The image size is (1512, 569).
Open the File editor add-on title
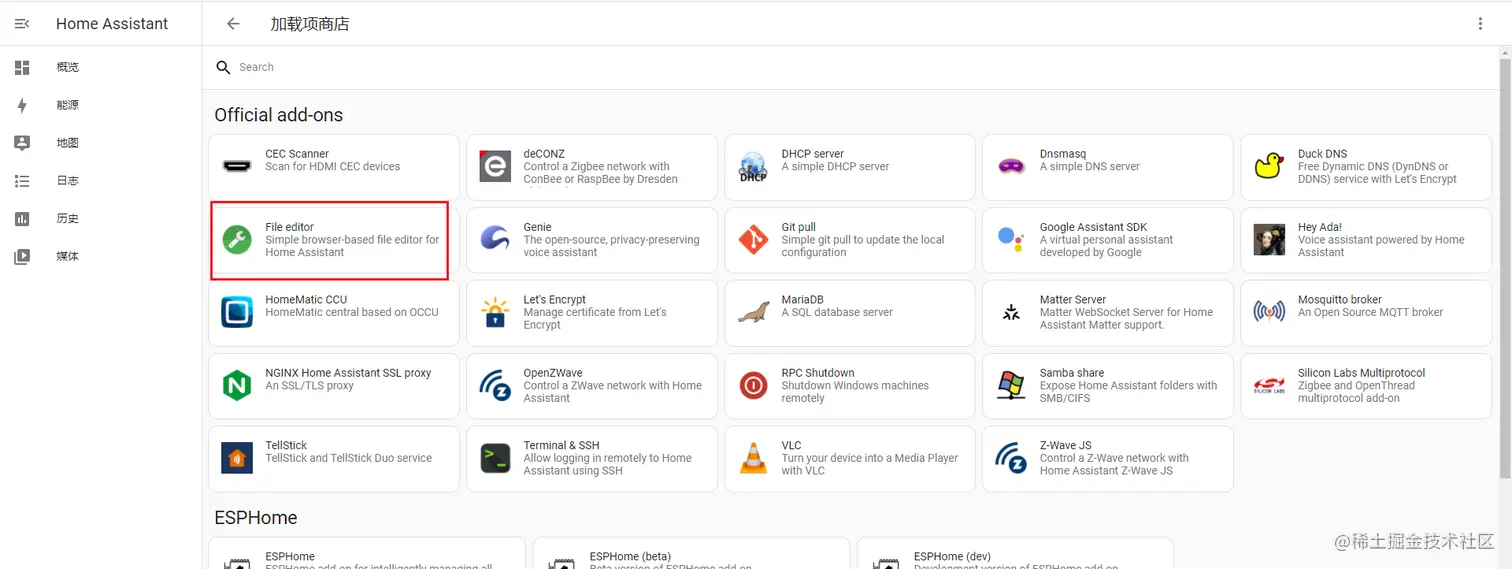point(289,227)
